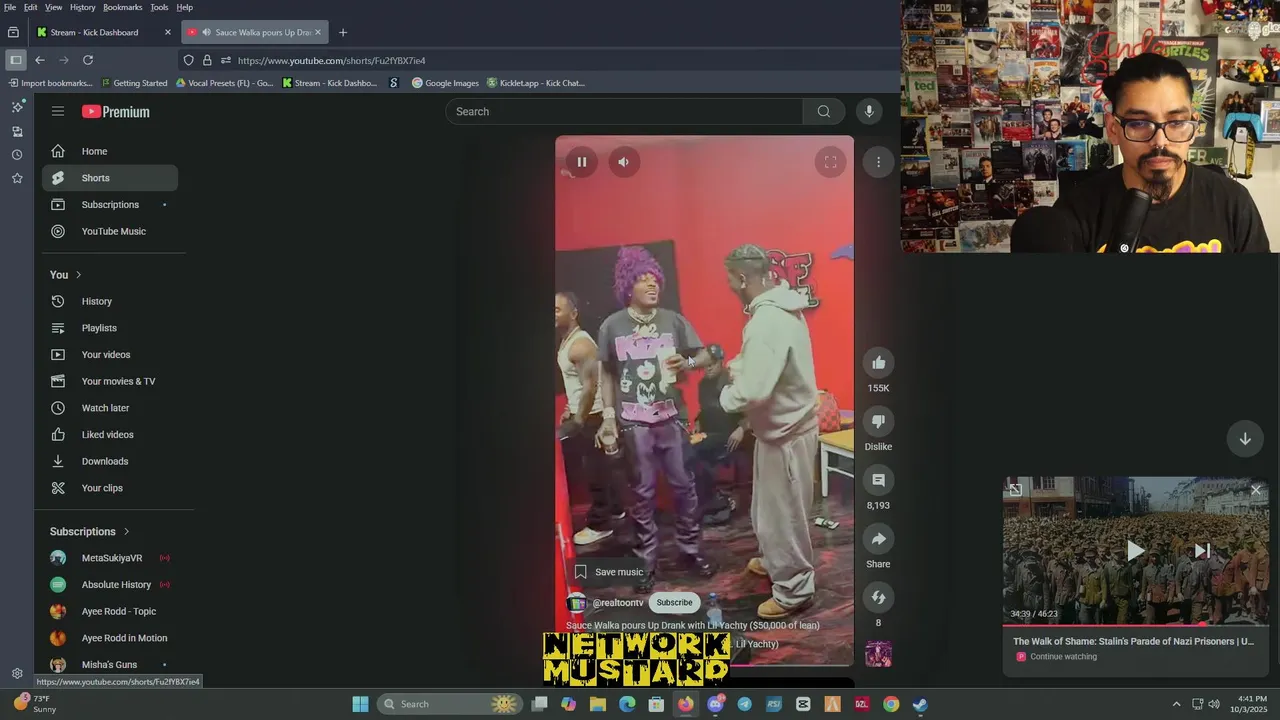
Task: Go to YouTube Premium home logo
Action: coord(116,112)
